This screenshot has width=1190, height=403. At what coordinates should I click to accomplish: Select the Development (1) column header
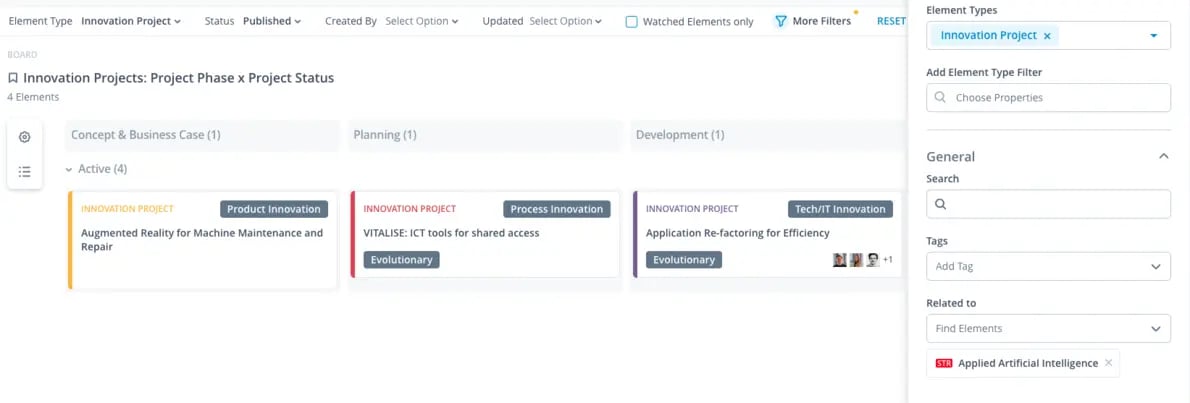767,135
